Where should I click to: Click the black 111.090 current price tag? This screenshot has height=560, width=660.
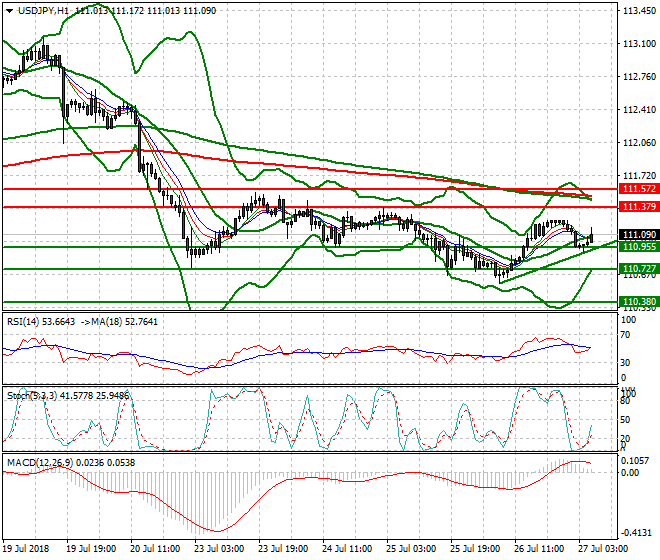(638, 234)
